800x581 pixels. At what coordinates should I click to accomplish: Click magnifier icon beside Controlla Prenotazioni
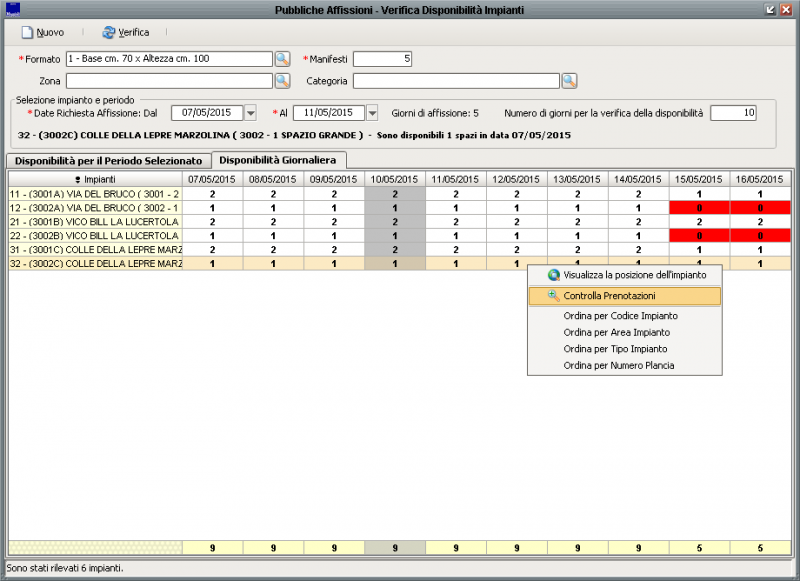553,296
